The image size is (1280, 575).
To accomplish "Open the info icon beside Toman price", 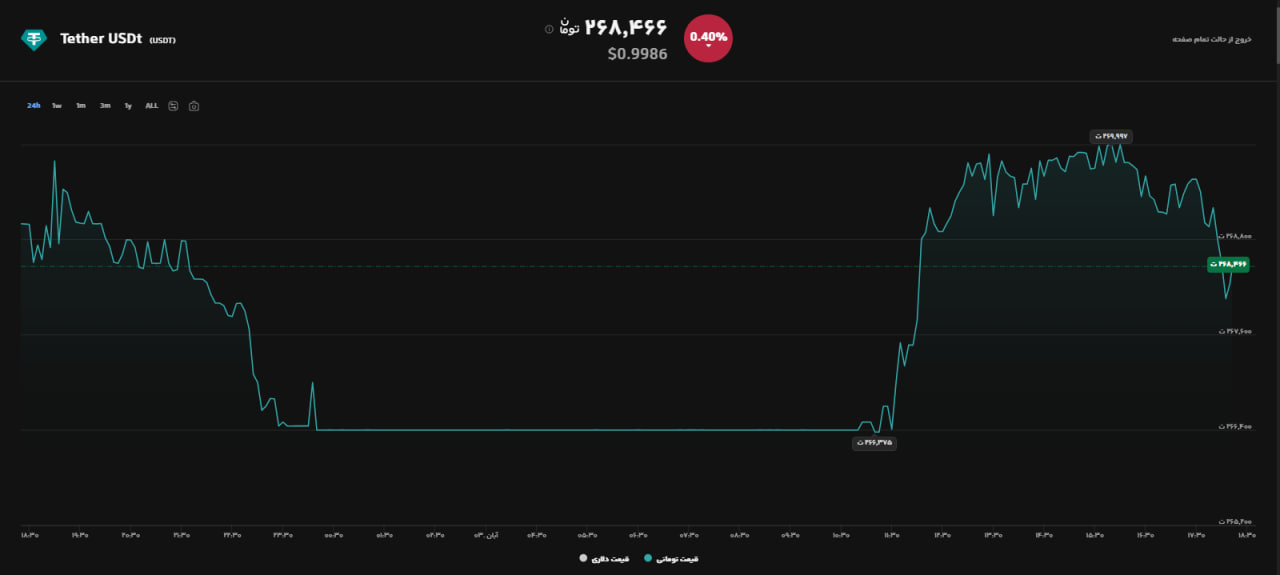I will 548,29.
